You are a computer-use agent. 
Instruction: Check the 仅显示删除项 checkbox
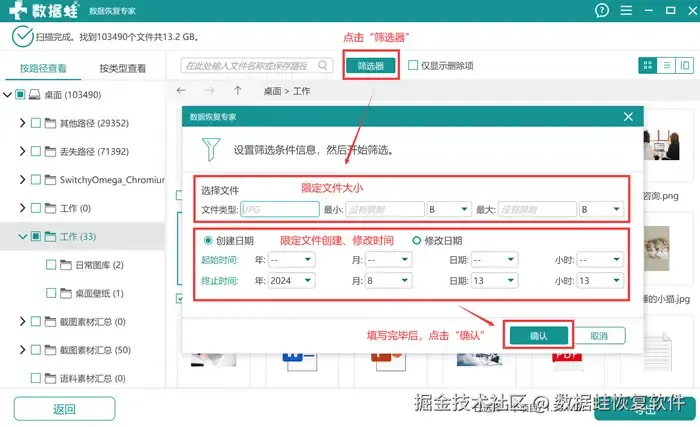coord(413,65)
